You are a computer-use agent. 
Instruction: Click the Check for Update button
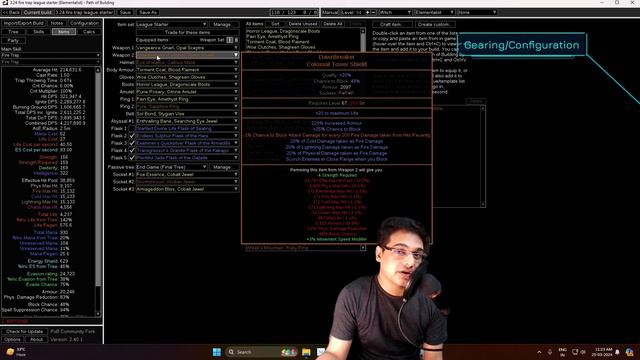click(24, 332)
